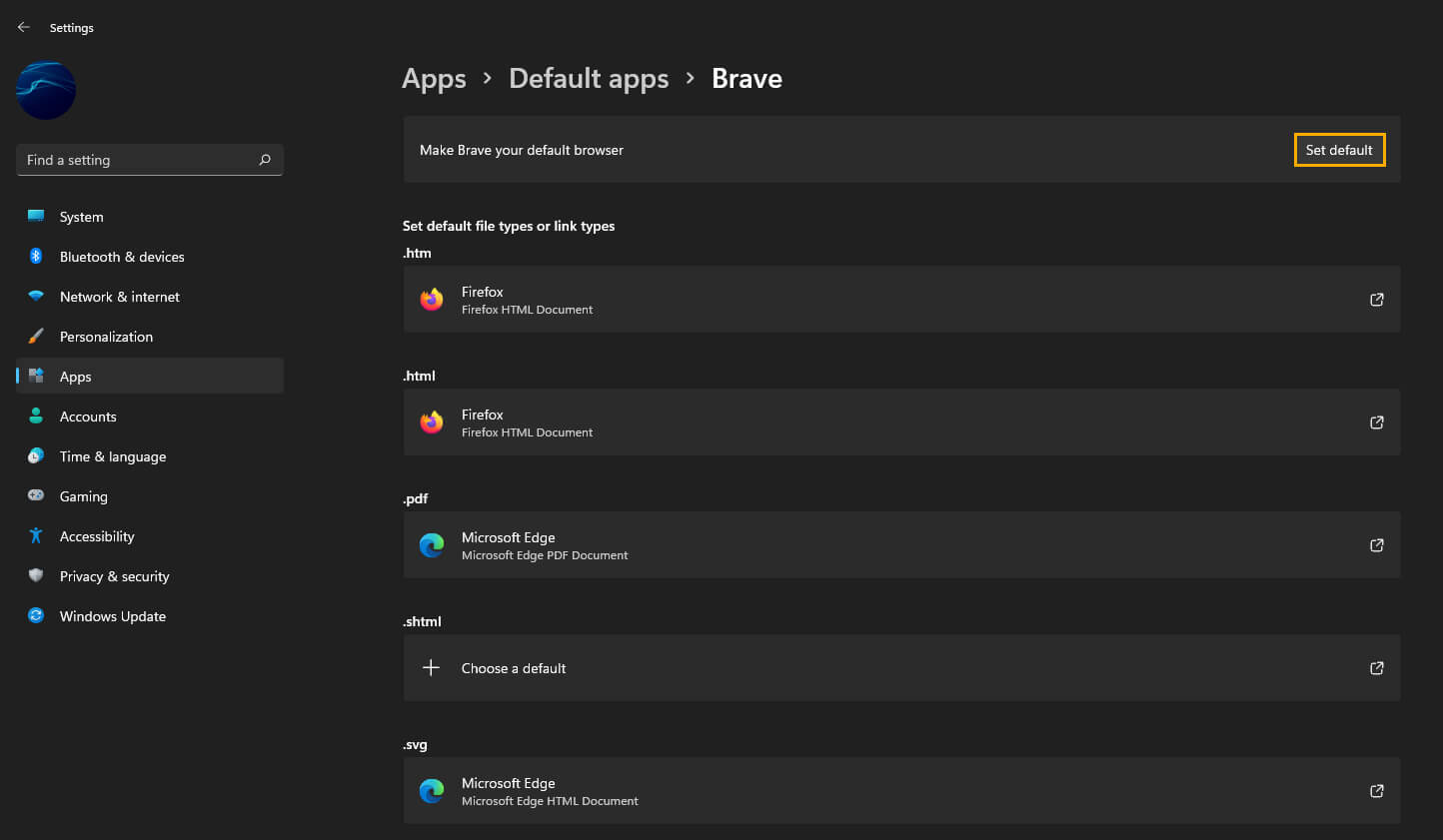This screenshot has width=1443, height=840.
Task: Click the Accounts person icon
Action: [x=36, y=416]
